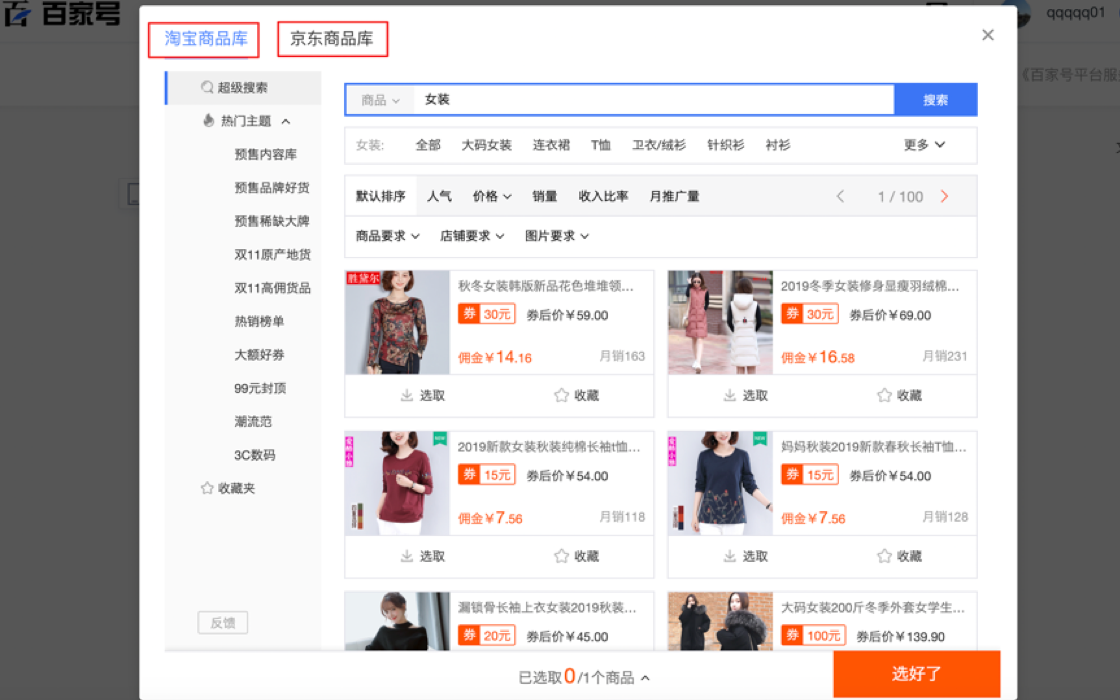Open 商品要求 filter dropdown
Screen dimensions: 1120x700
coord(388,236)
